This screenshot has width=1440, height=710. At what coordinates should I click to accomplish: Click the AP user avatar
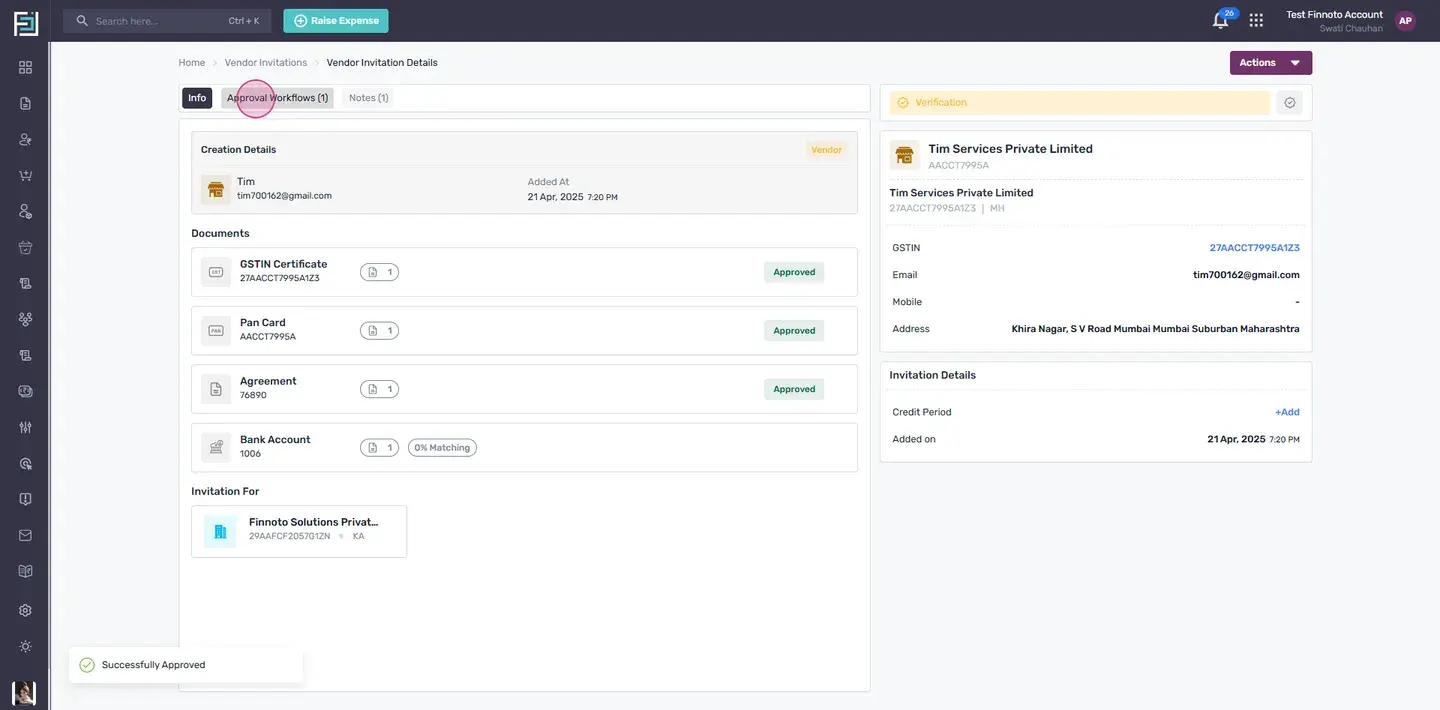[1406, 20]
